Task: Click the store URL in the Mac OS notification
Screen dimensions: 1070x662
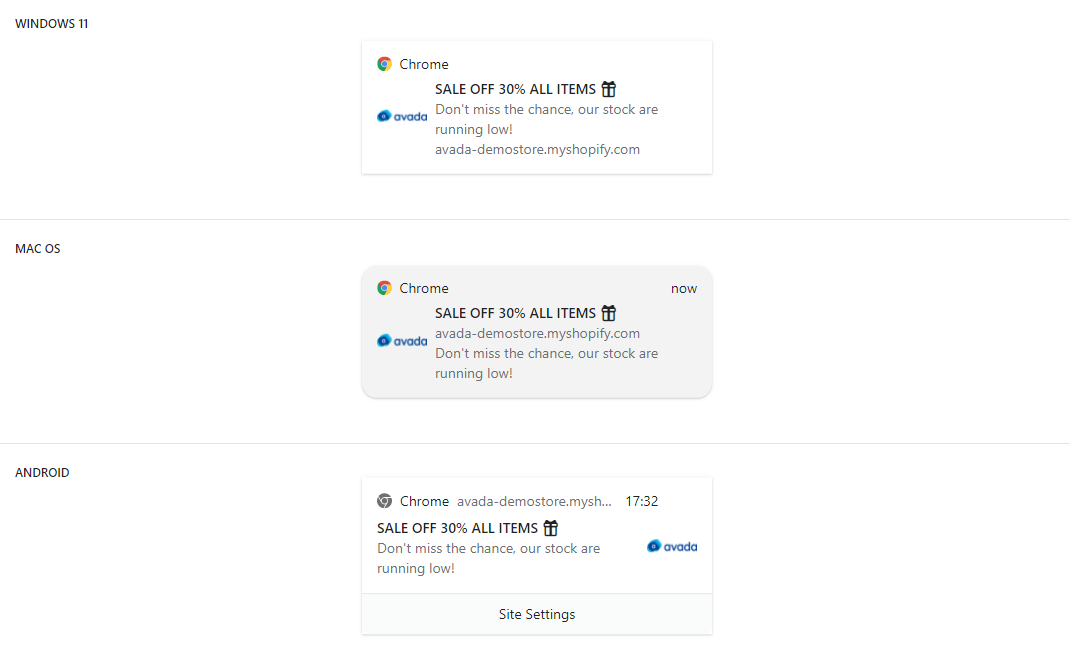Action: 537,333
